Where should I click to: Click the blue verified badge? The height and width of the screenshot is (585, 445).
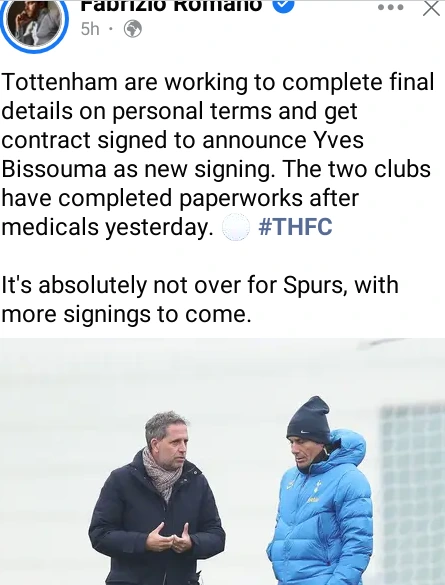(284, 5)
